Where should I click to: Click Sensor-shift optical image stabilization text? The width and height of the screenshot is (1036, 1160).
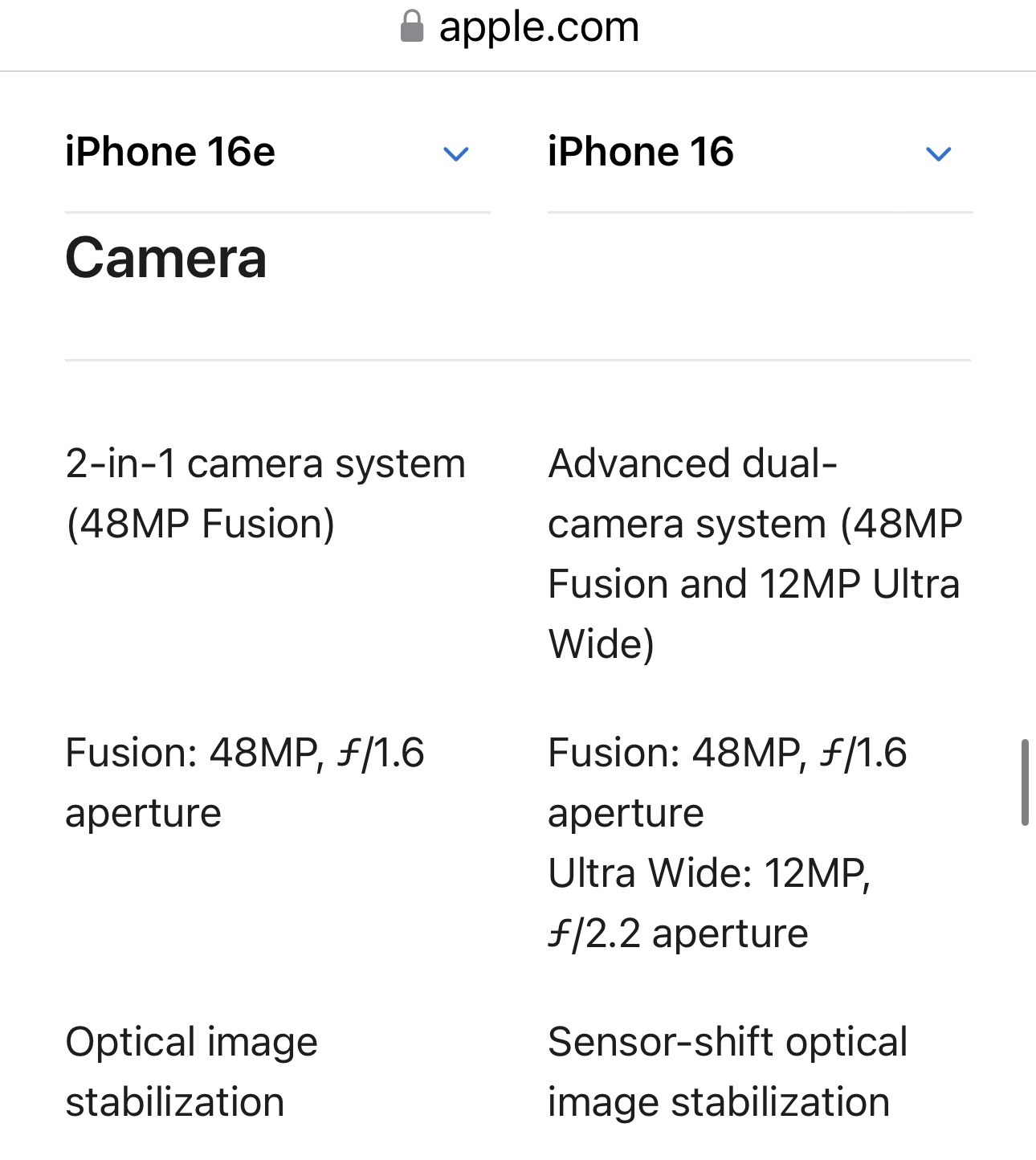click(727, 1072)
